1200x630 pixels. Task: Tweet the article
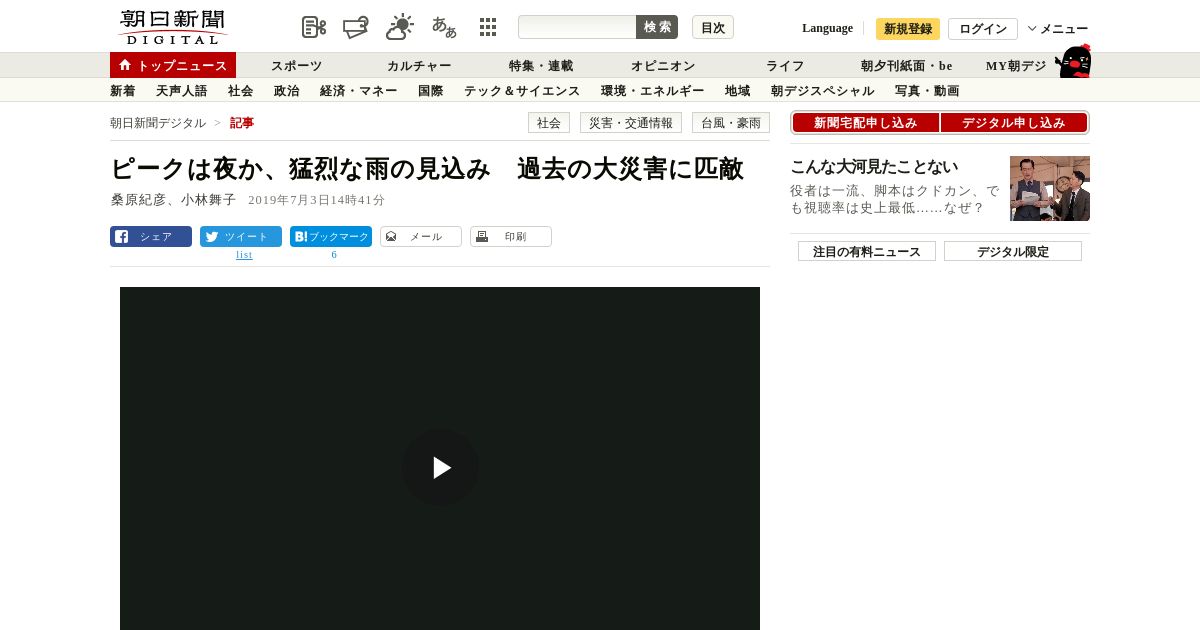coord(241,237)
